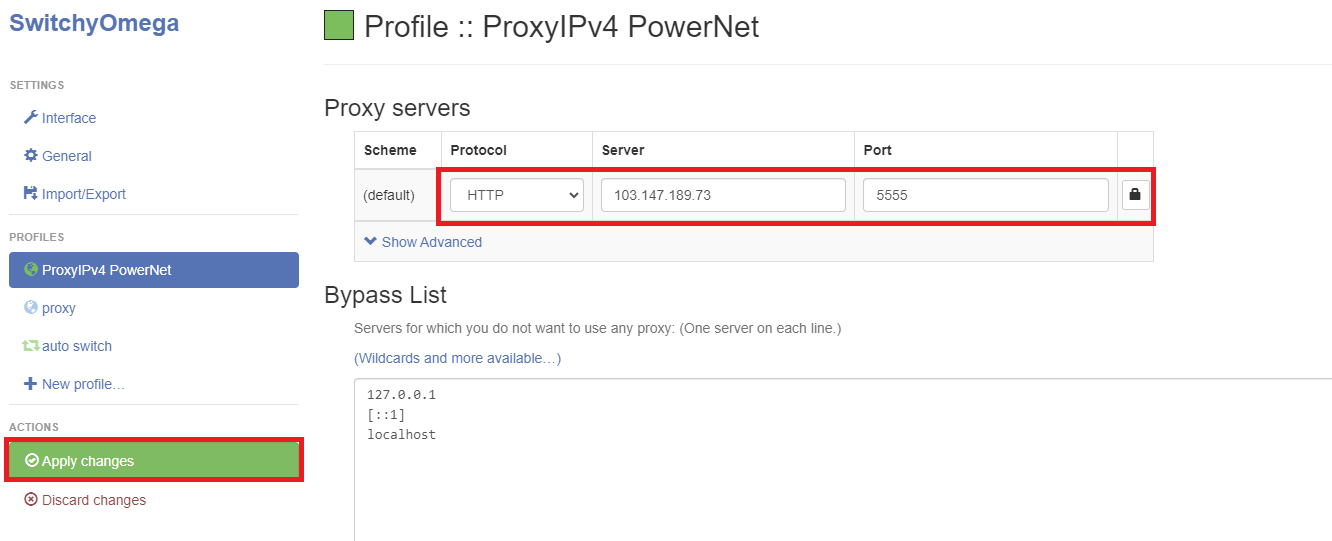
Task: Click the Port number input field
Action: (x=985, y=195)
